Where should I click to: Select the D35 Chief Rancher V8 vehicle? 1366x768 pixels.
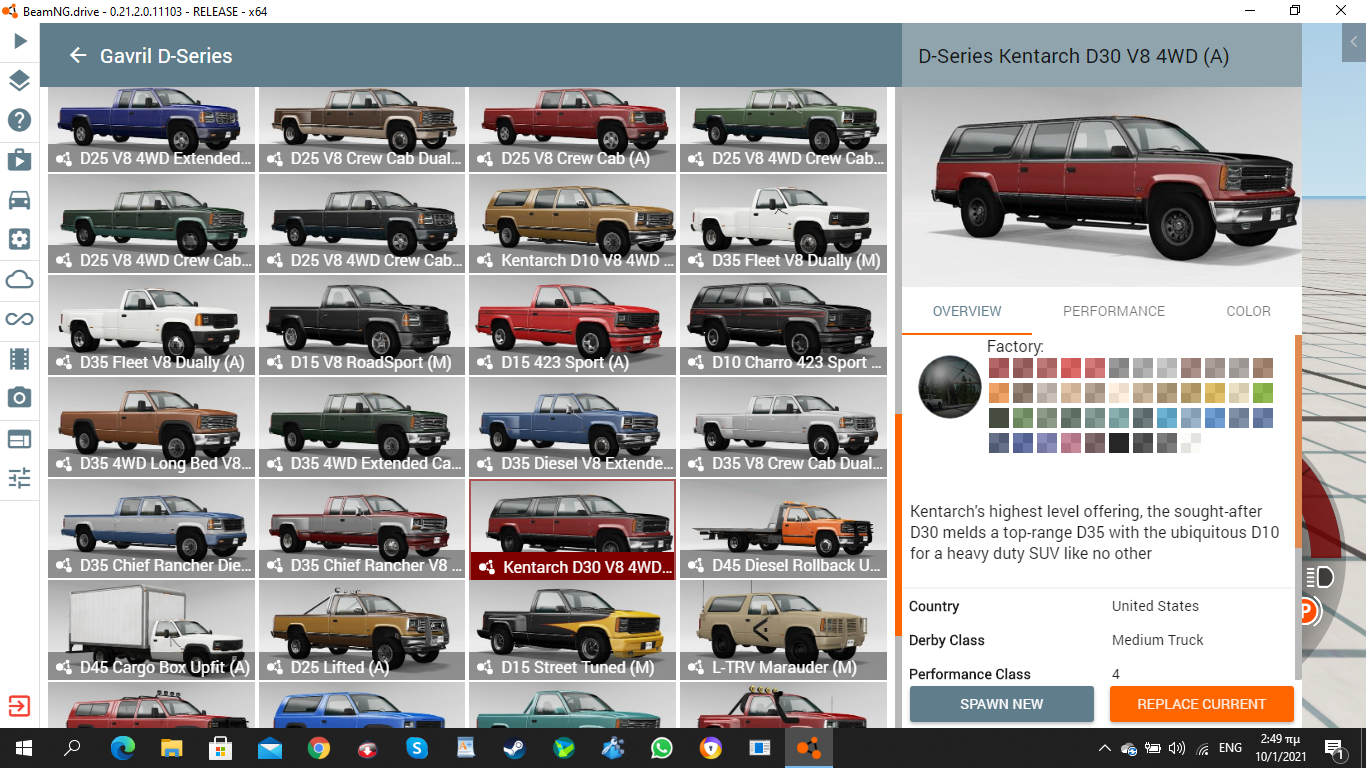click(x=362, y=529)
